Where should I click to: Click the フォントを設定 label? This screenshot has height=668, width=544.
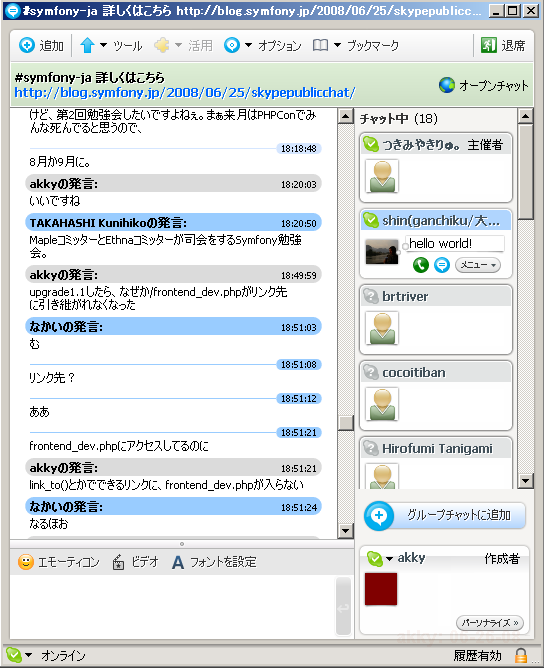tap(223, 562)
